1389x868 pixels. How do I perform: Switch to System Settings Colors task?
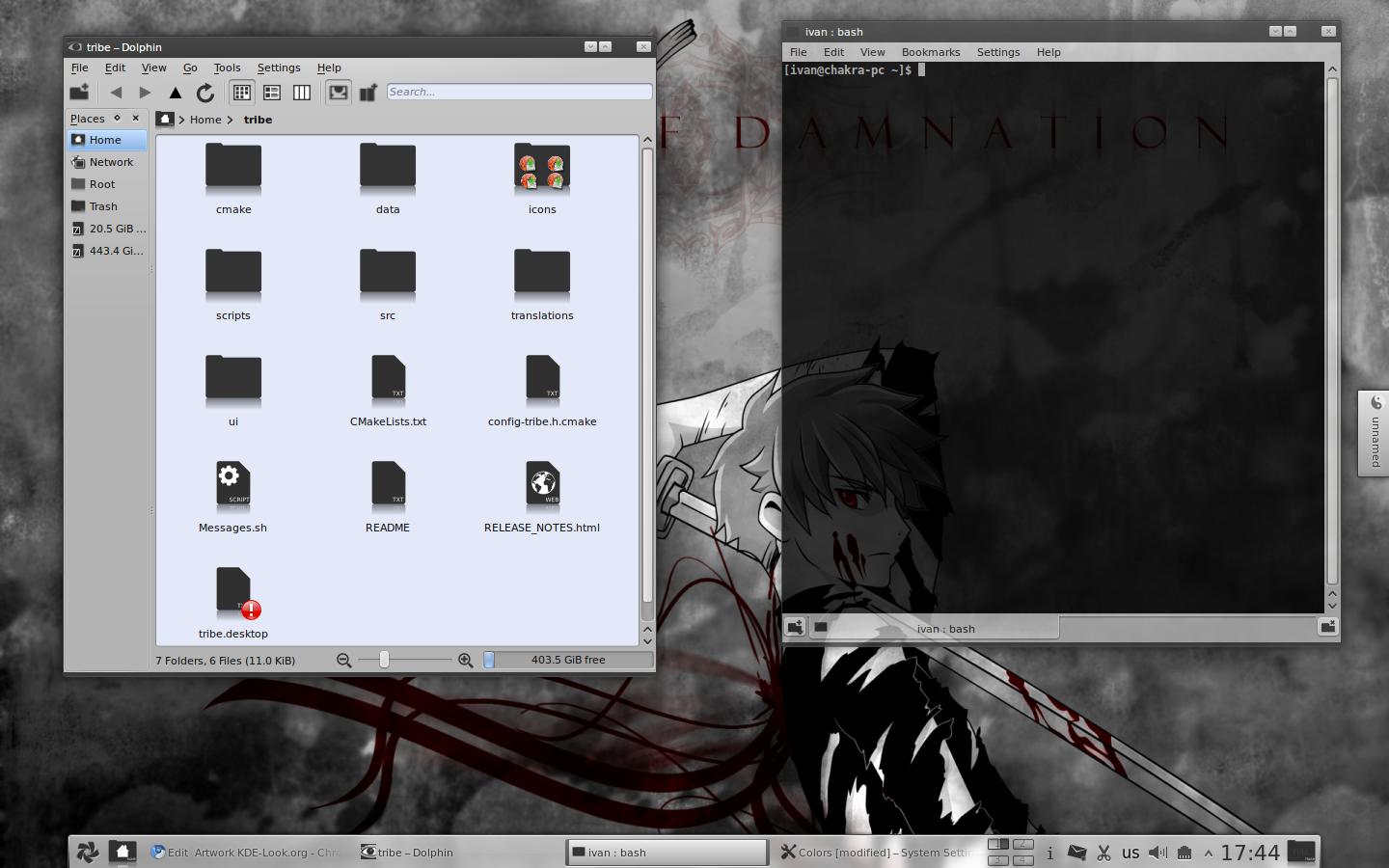click(875, 852)
